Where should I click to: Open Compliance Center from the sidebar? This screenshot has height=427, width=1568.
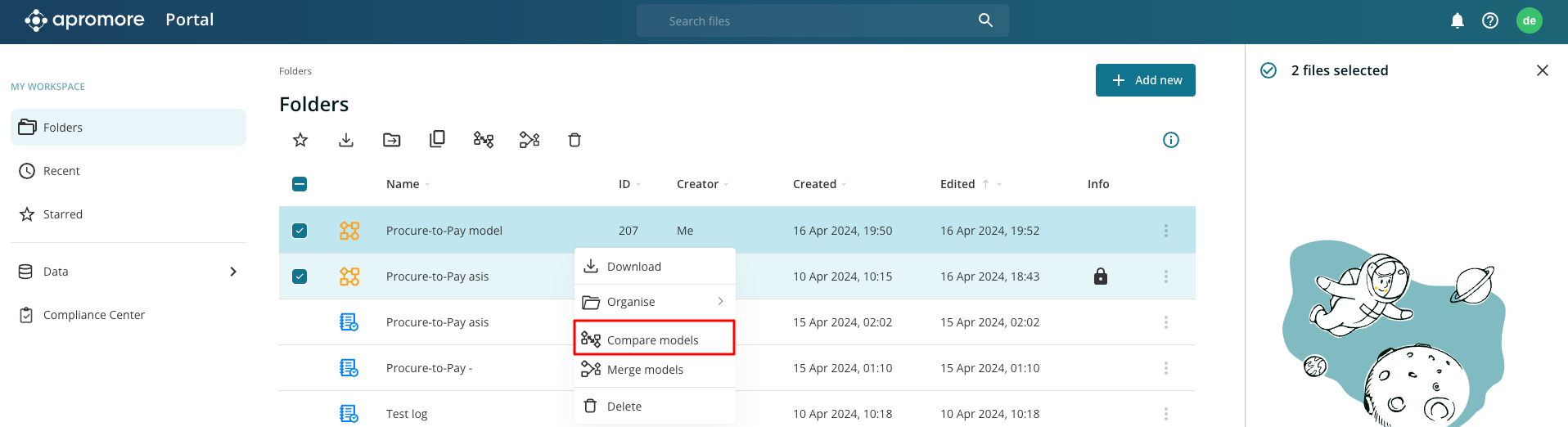(x=93, y=315)
